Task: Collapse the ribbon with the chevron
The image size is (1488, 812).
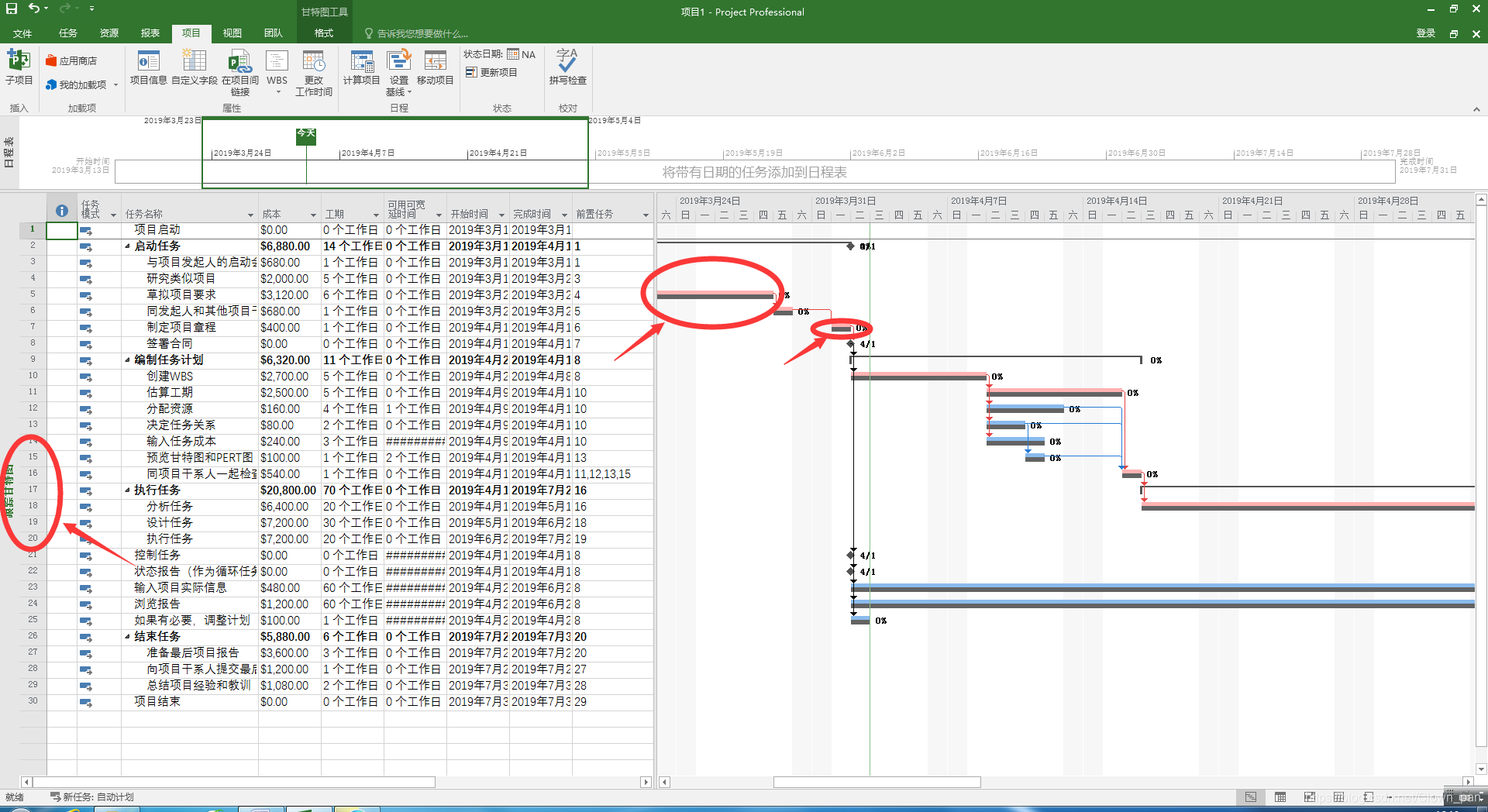Action: point(1476,109)
